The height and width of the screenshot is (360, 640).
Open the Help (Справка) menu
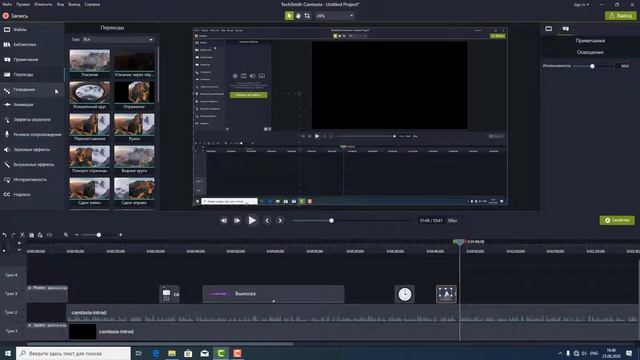92,4
